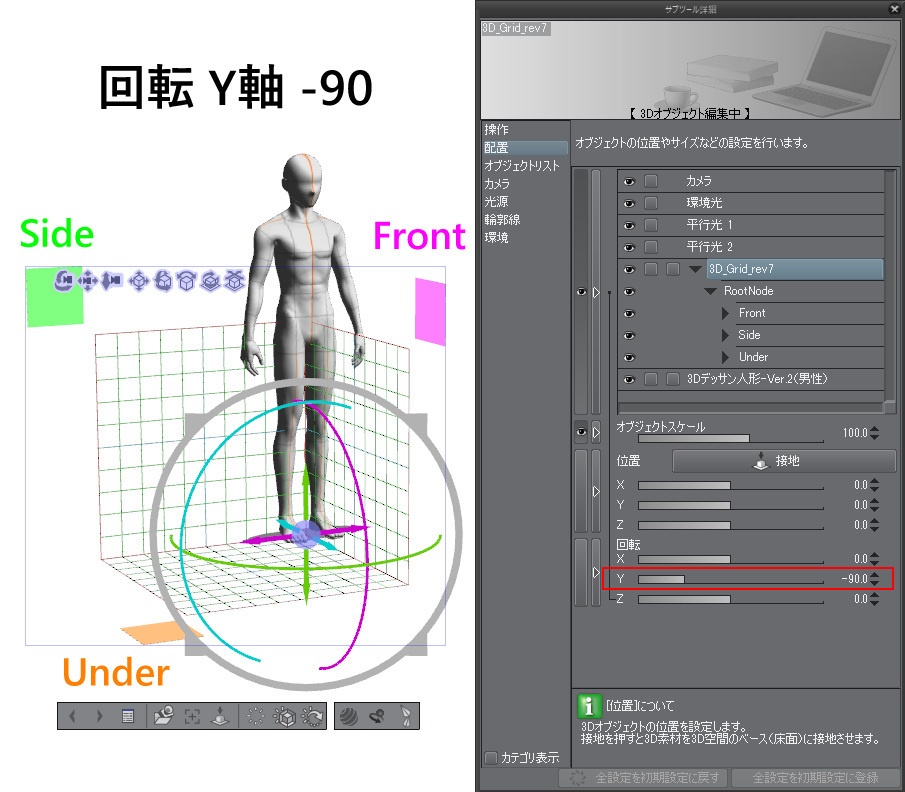The image size is (905, 792).
Task: Select the move 3D object tool icon
Action: [139, 282]
